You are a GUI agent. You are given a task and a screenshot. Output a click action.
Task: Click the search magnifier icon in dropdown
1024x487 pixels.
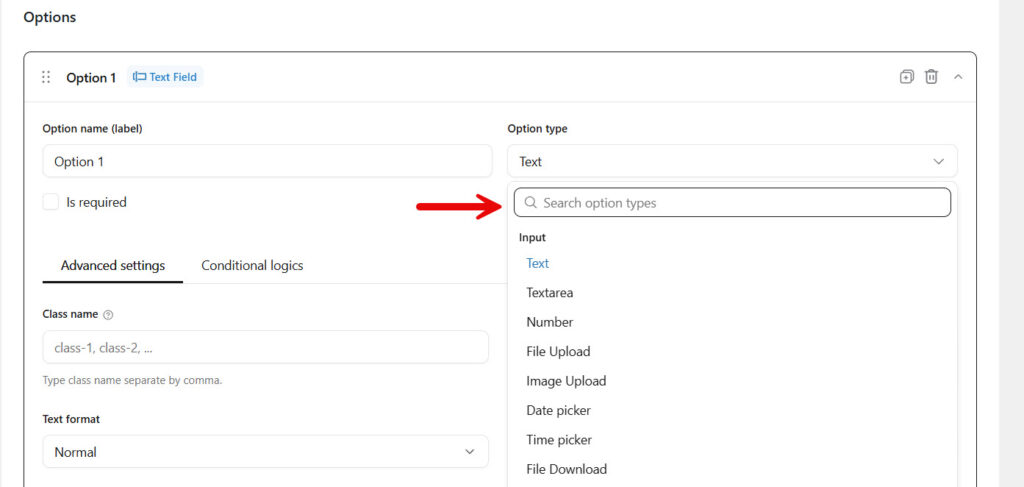pyautogui.click(x=531, y=203)
